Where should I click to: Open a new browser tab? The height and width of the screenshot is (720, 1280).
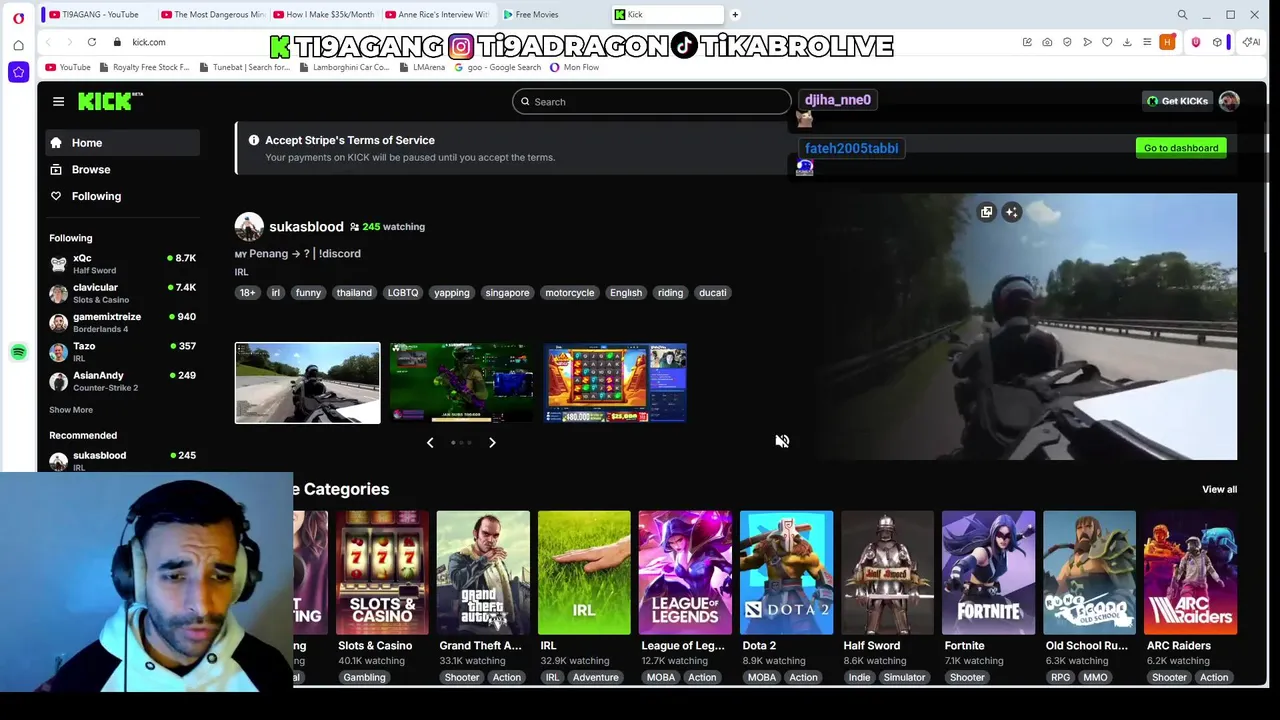point(735,15)
